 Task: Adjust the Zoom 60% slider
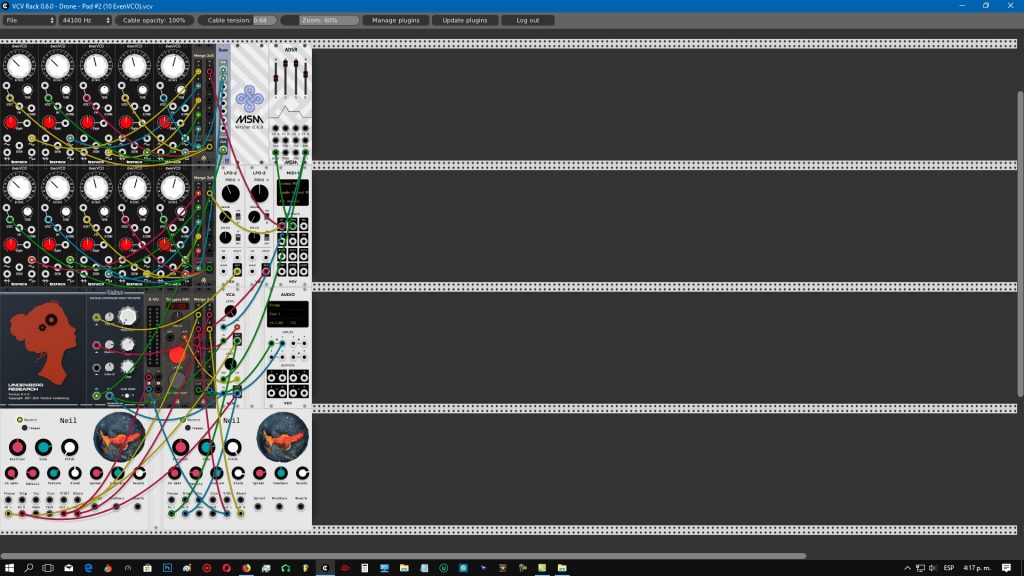click(x=320, y=20)
